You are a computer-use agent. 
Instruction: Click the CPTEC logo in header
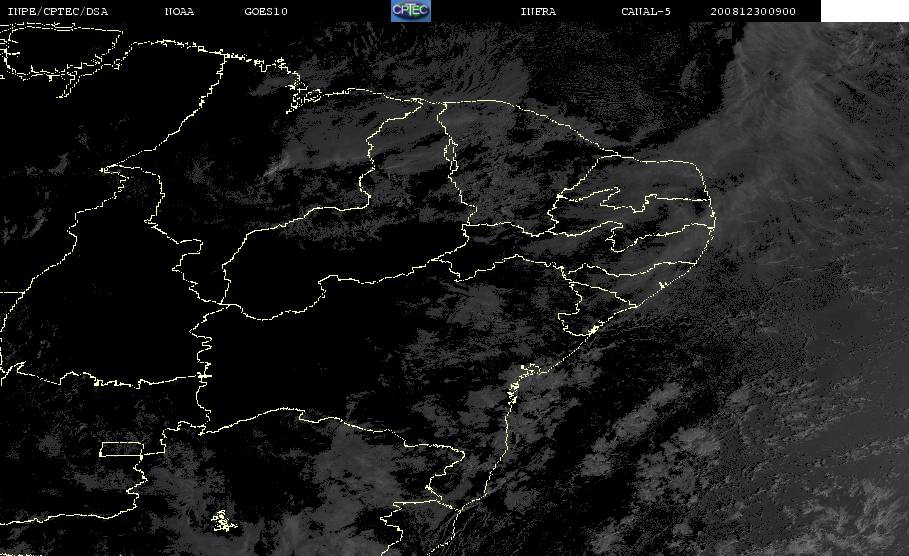pos(411,10)
